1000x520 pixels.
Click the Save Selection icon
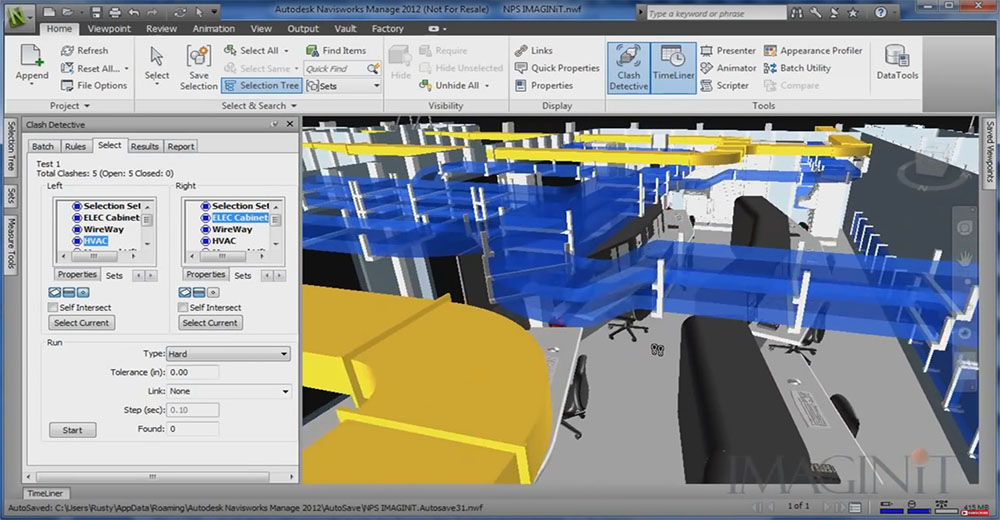pyautogui.click(x=198, y=57)
